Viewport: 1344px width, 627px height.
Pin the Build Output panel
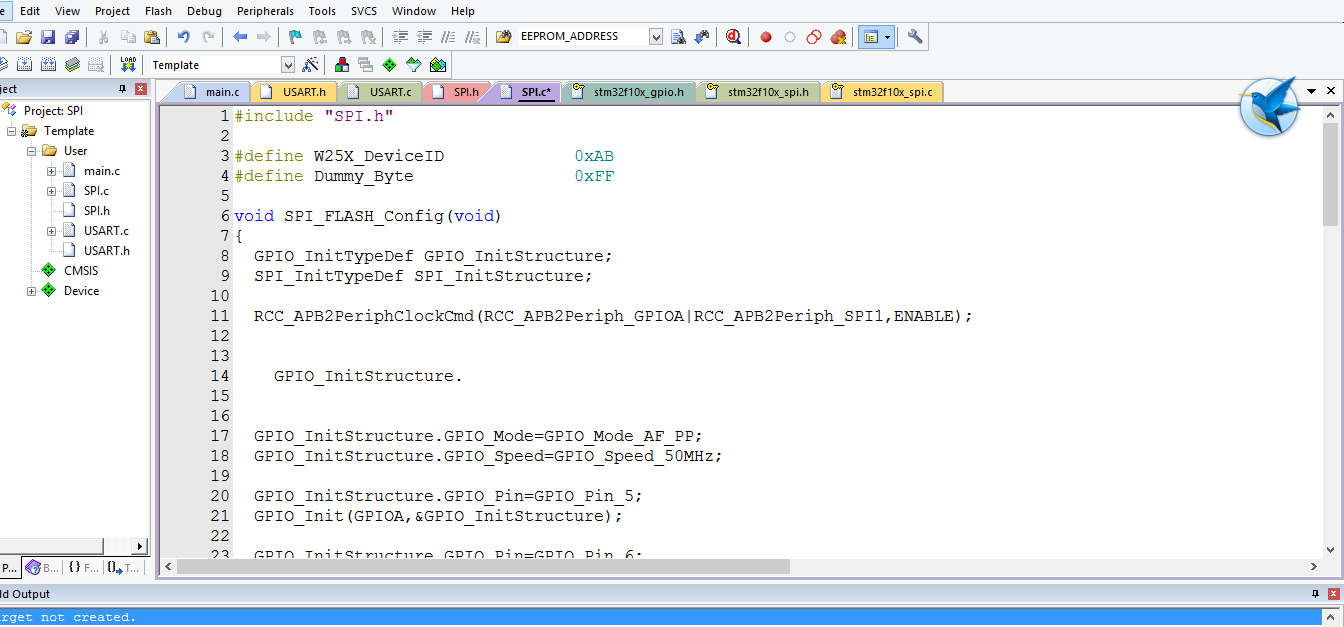(x=1315, y=594)
